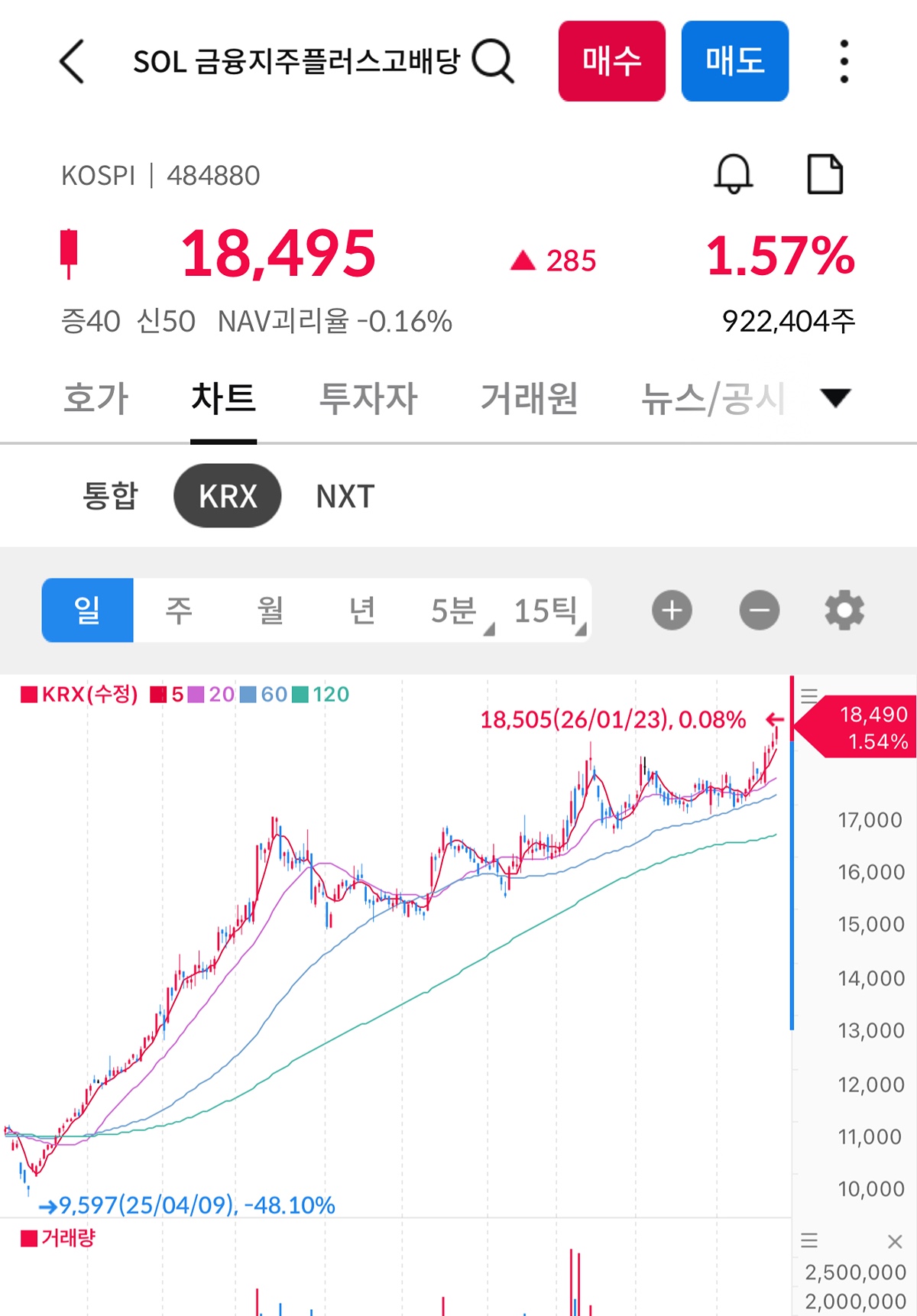The height and width of the screenshot is (1316, 917).
Task: Select the KRX exchange option
Action: click(228, 496)
